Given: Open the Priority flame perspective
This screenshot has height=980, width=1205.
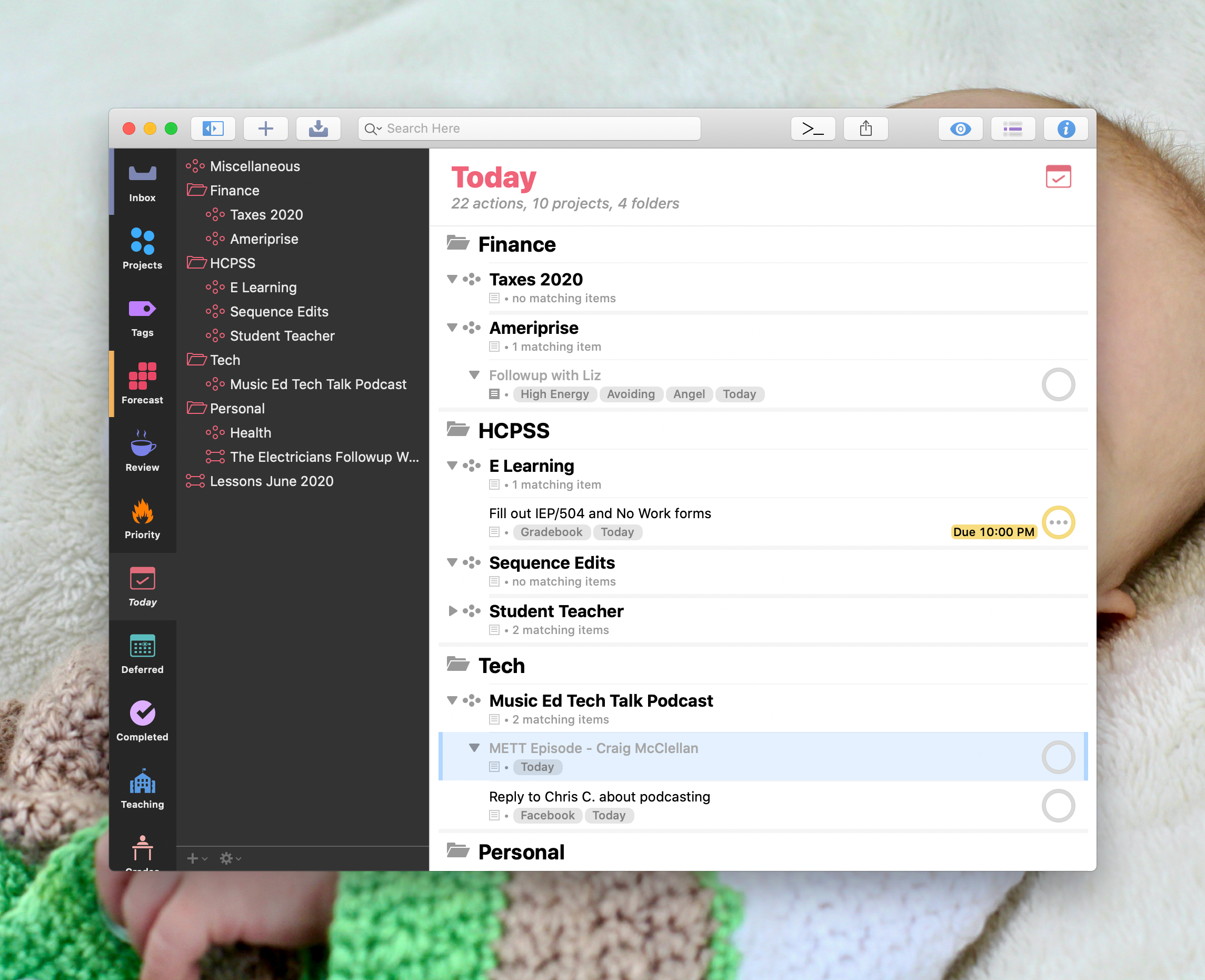Looking at the screenshot, I should point(142,519).
